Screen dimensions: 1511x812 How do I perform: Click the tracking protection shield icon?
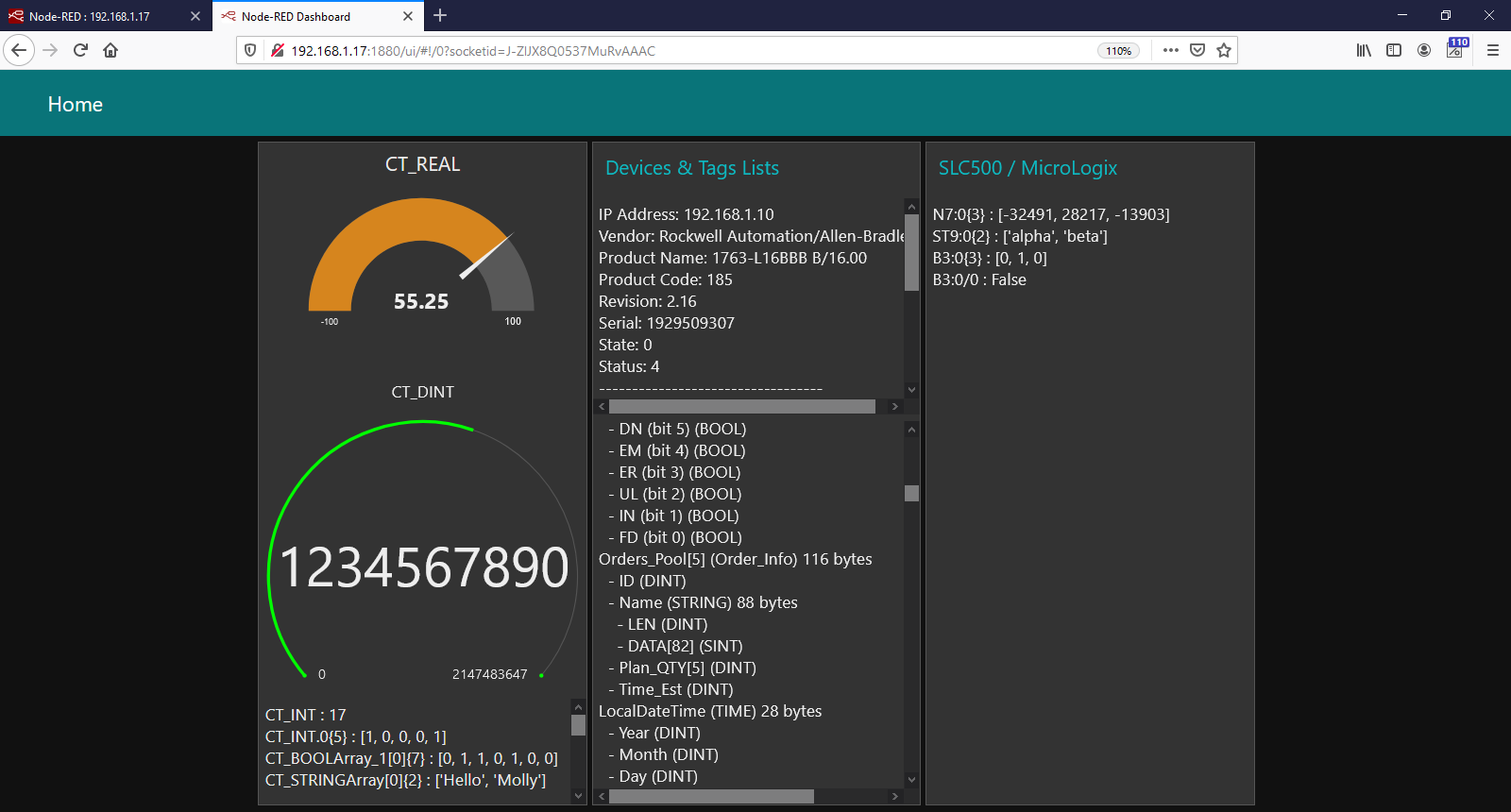(x=250, y=50)
